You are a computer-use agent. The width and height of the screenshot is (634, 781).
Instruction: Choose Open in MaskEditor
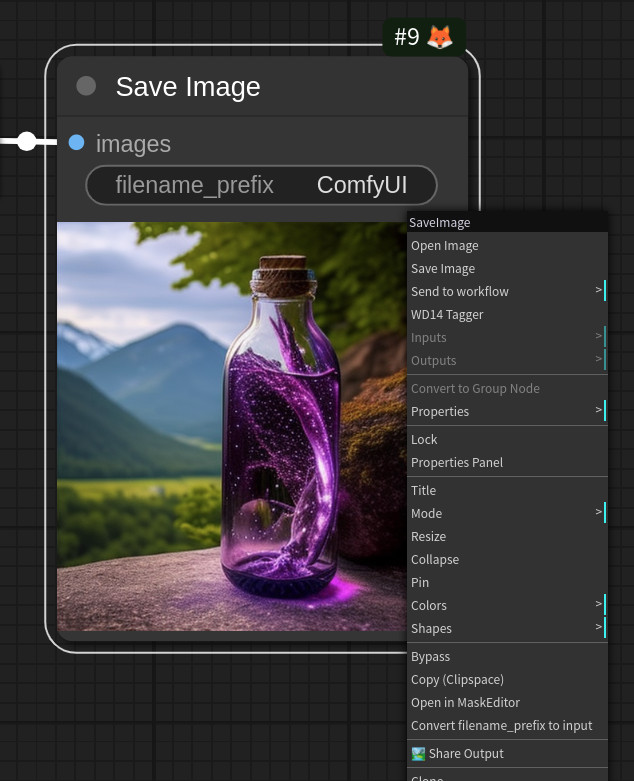[x=507, y=702]
